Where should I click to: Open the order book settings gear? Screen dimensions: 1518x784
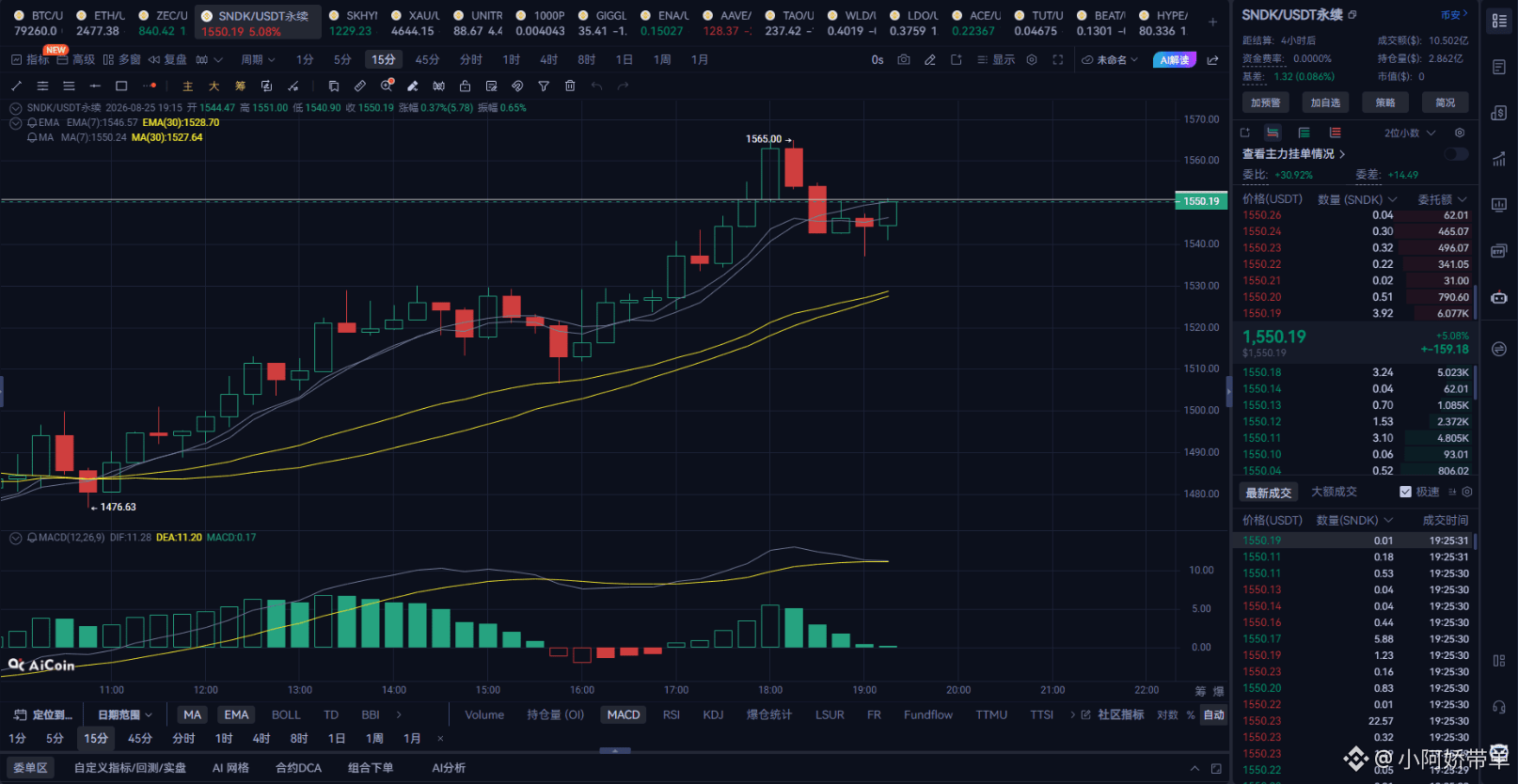click(1460, 133)
